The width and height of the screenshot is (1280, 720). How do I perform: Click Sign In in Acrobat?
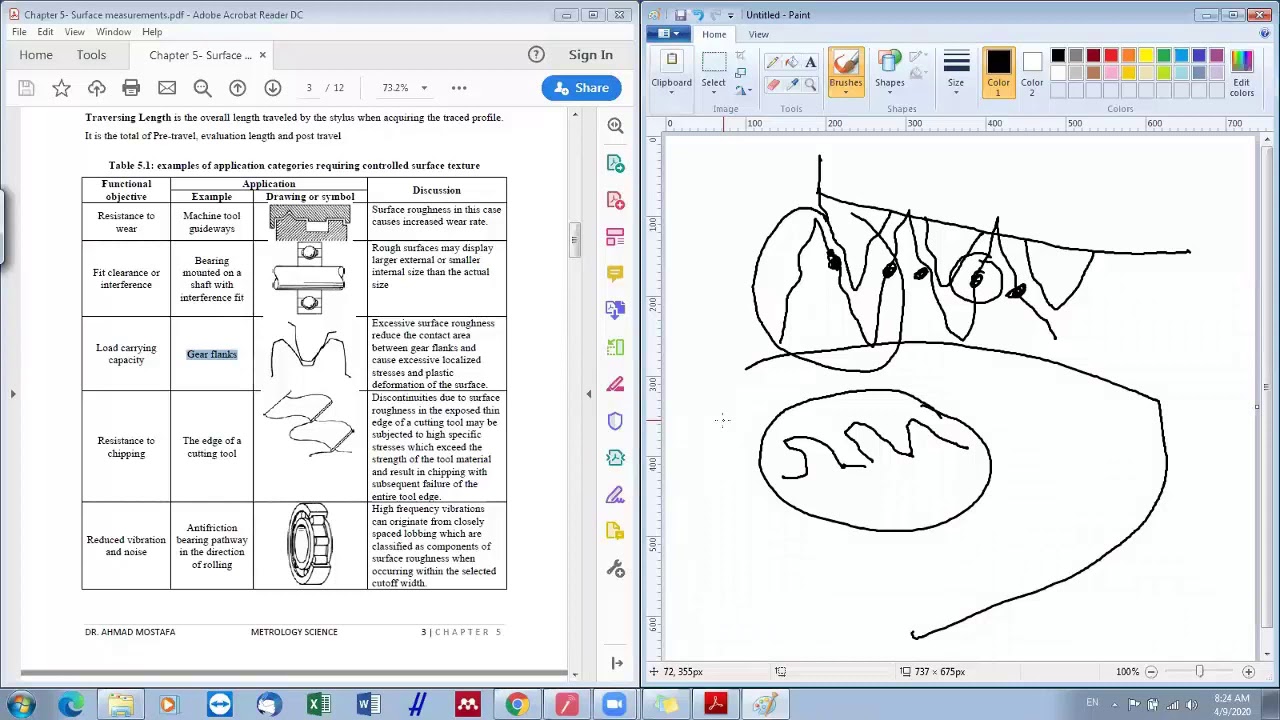pyautogui.click(x=591, y=55)
